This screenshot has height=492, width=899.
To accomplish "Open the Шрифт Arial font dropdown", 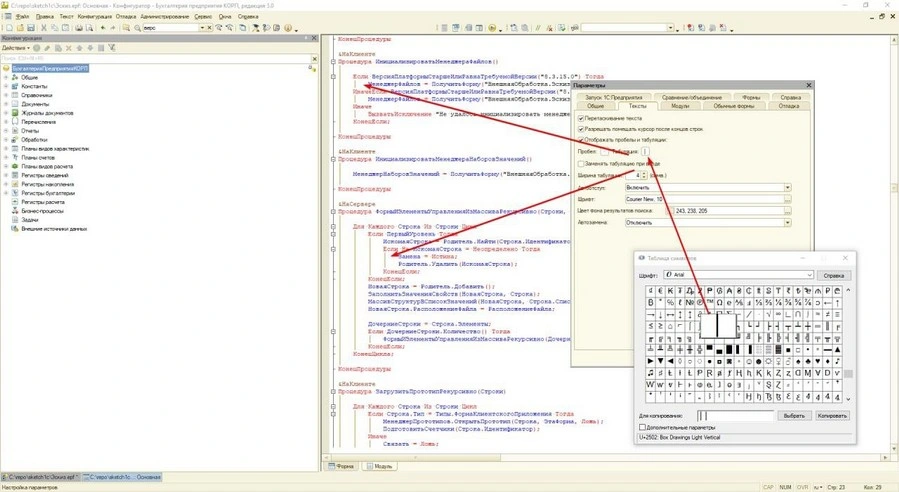I will coord(809,275).
